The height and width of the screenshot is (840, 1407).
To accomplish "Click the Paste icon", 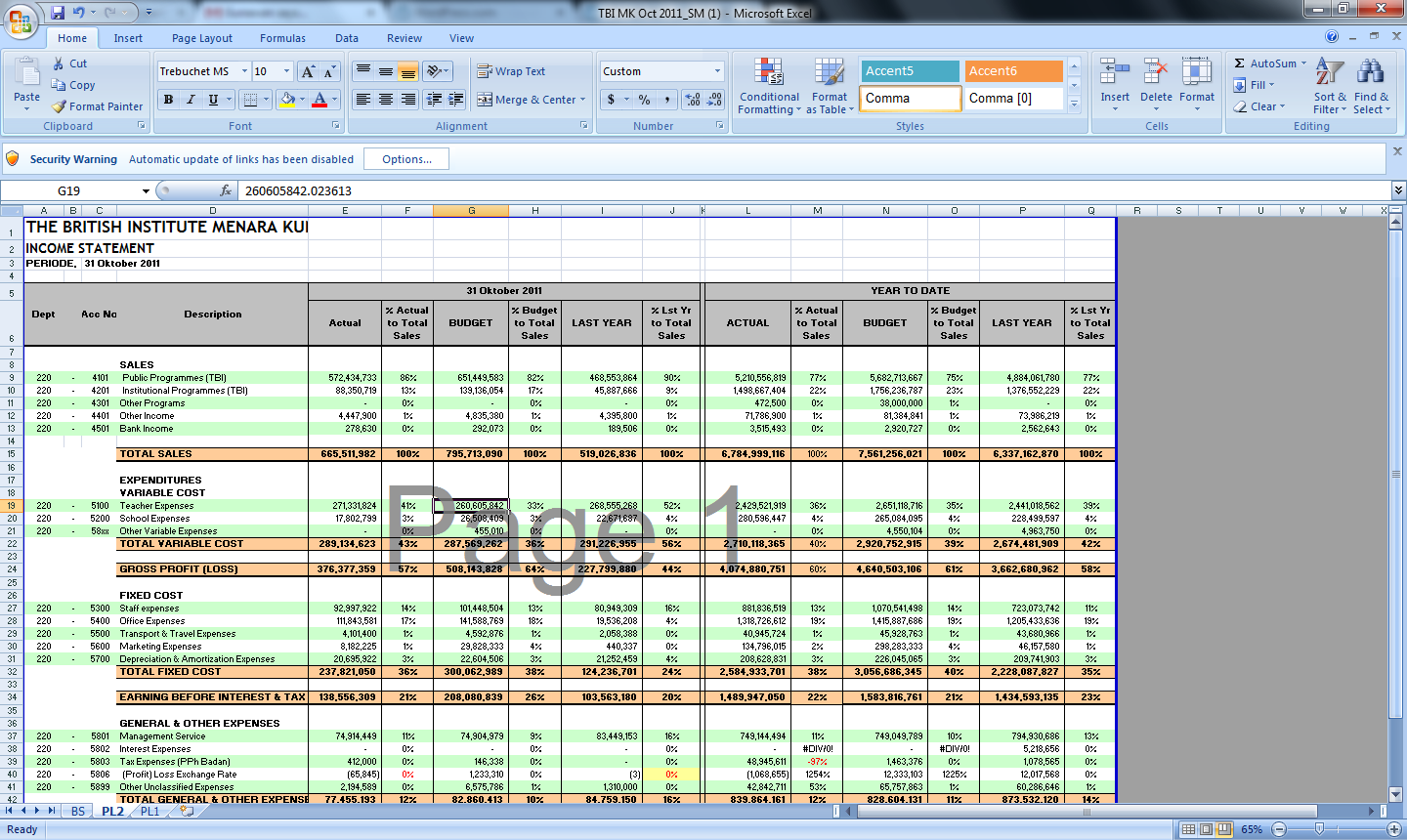I will point(26,76).
